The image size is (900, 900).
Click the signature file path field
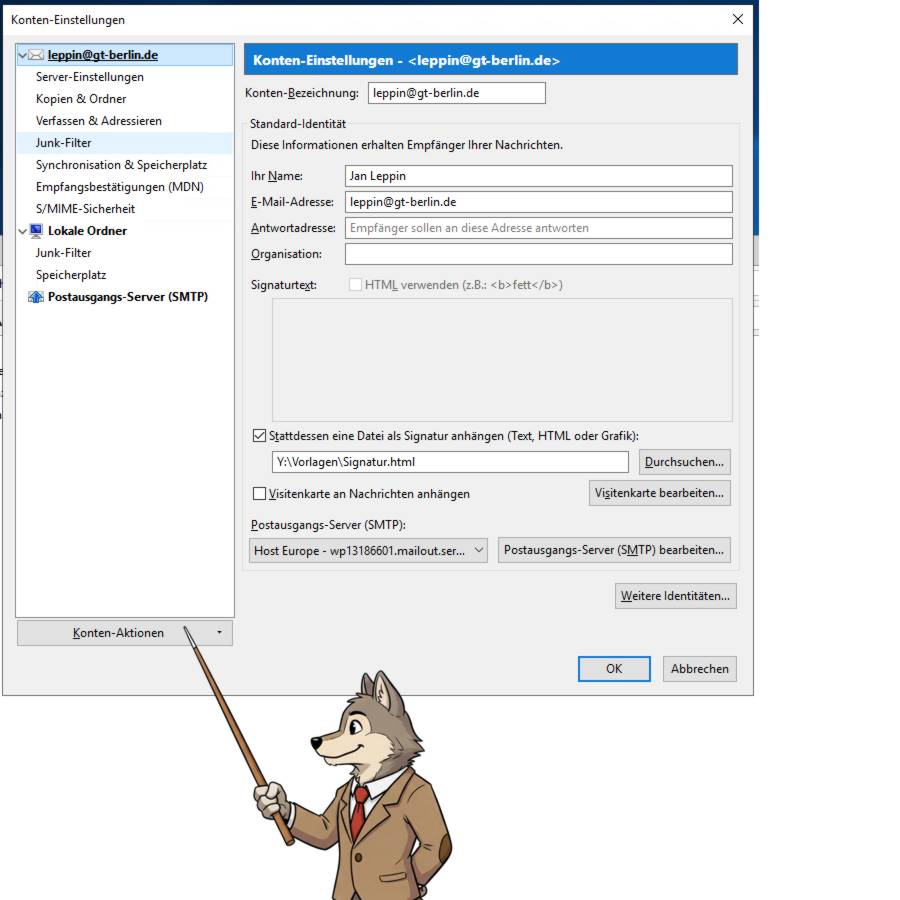tap(450, 462)
